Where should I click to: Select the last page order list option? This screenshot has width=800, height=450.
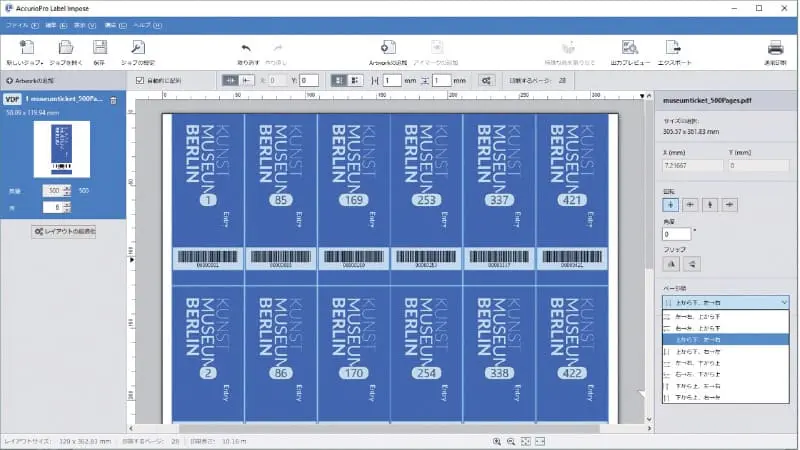727,397
